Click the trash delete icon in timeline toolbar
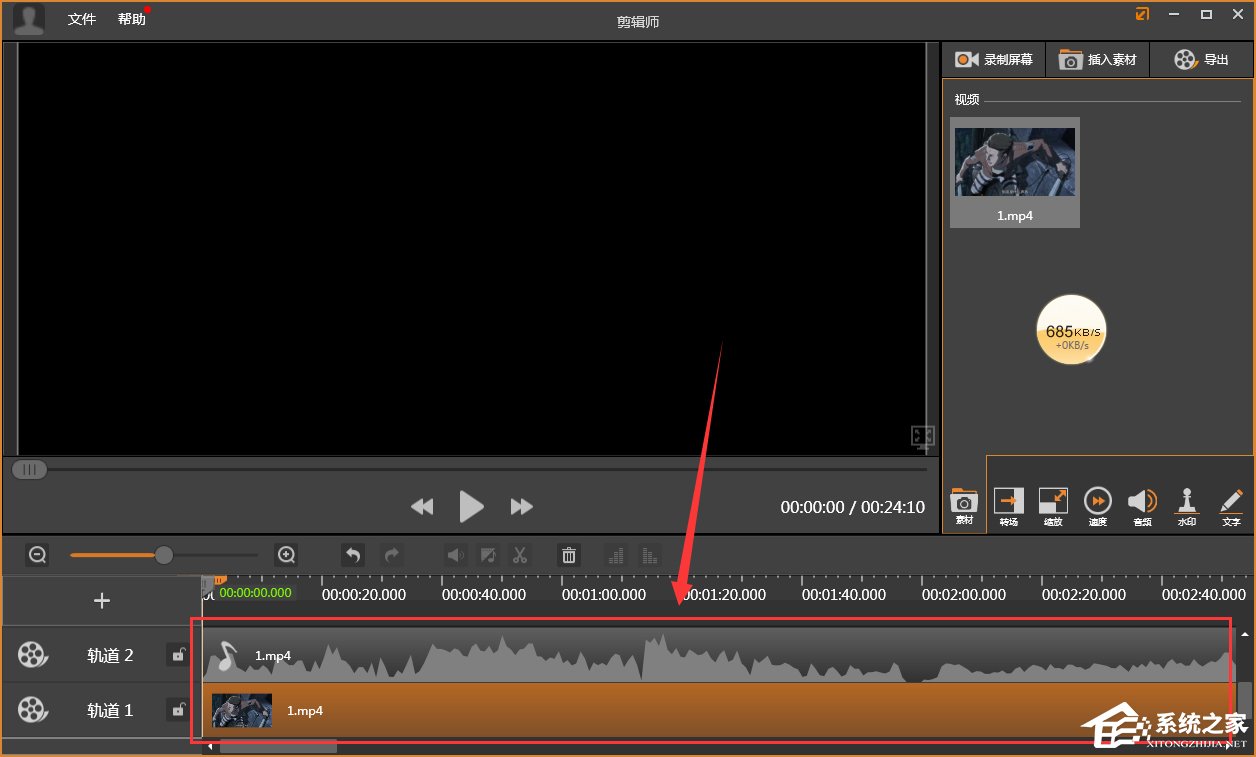The image size is (1256, 757). point(569,555)
